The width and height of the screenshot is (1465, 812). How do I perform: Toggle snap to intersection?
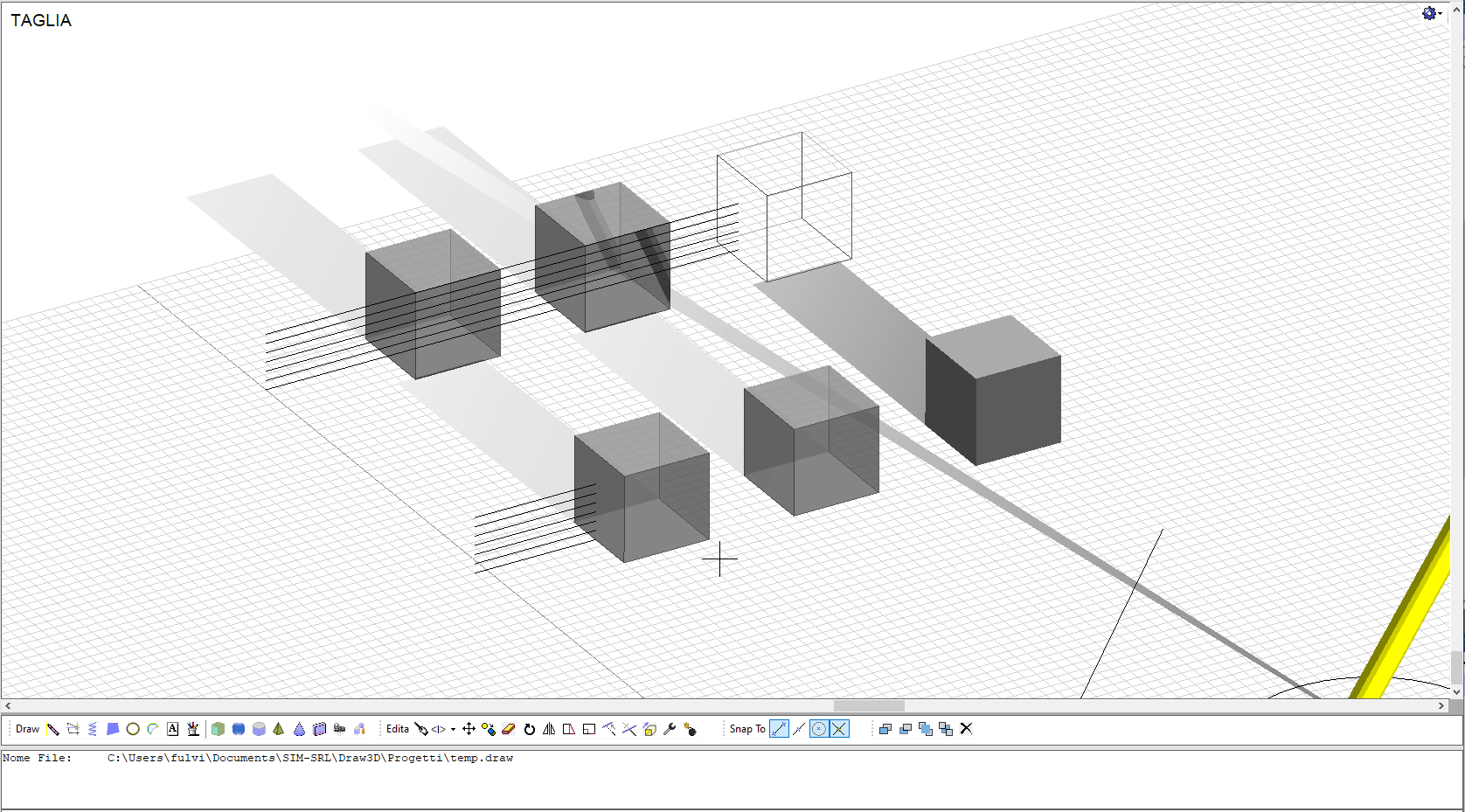point(839,729)
